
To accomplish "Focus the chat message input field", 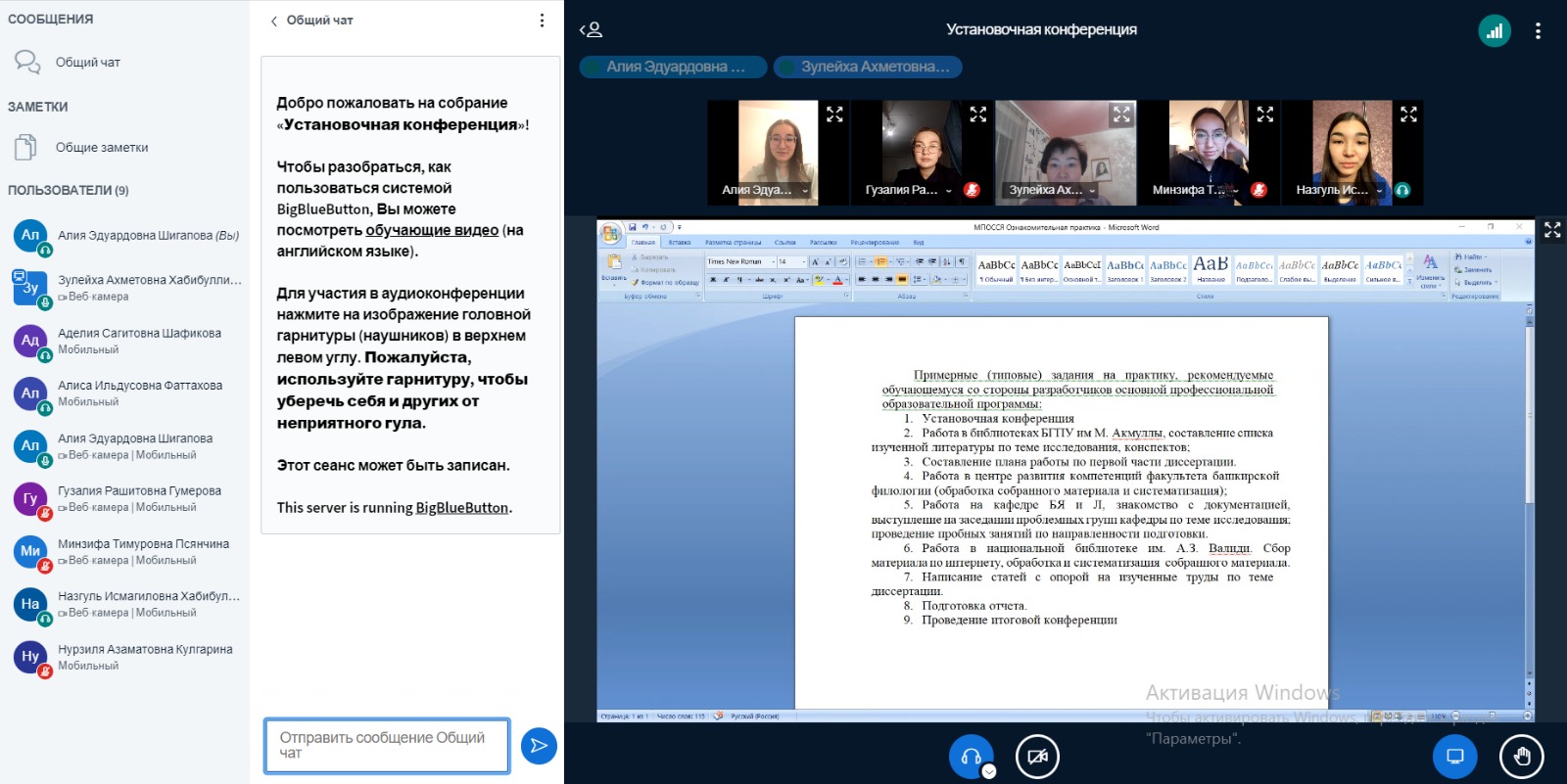I will 386,746.
